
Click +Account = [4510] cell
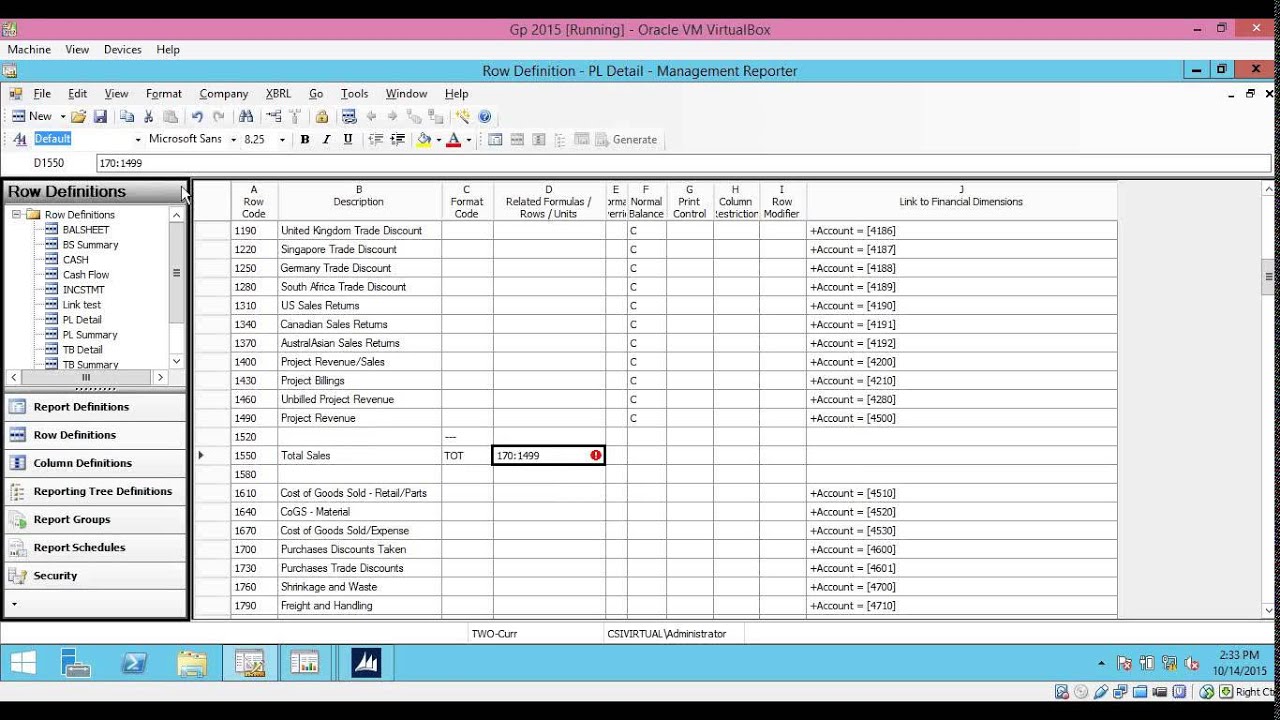coord(961,493)
